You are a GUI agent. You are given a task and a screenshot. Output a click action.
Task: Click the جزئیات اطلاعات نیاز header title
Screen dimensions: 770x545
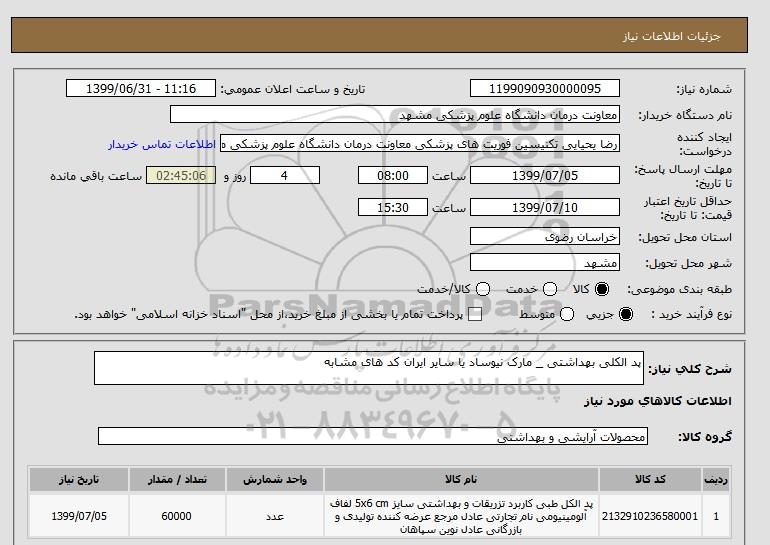click(671, 37)
